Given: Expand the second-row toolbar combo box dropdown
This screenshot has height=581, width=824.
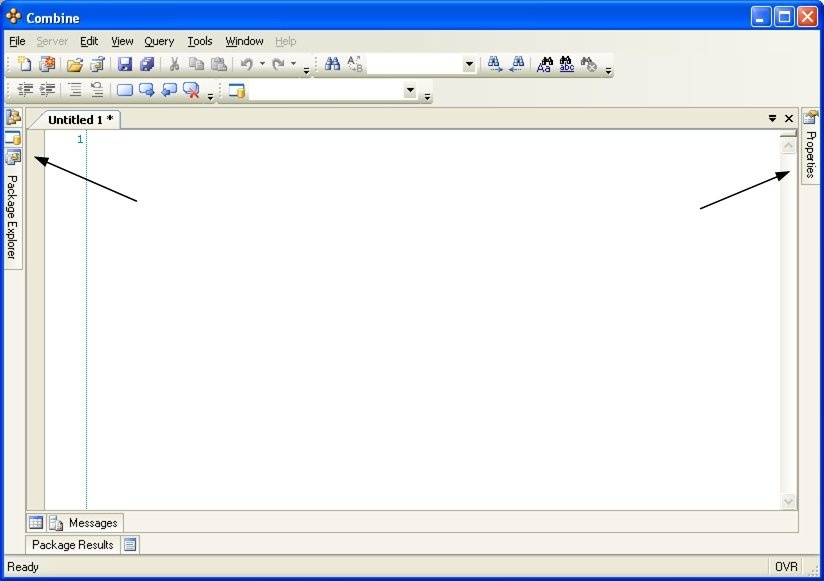Looking at the screenshot, I should coord(409,91).
